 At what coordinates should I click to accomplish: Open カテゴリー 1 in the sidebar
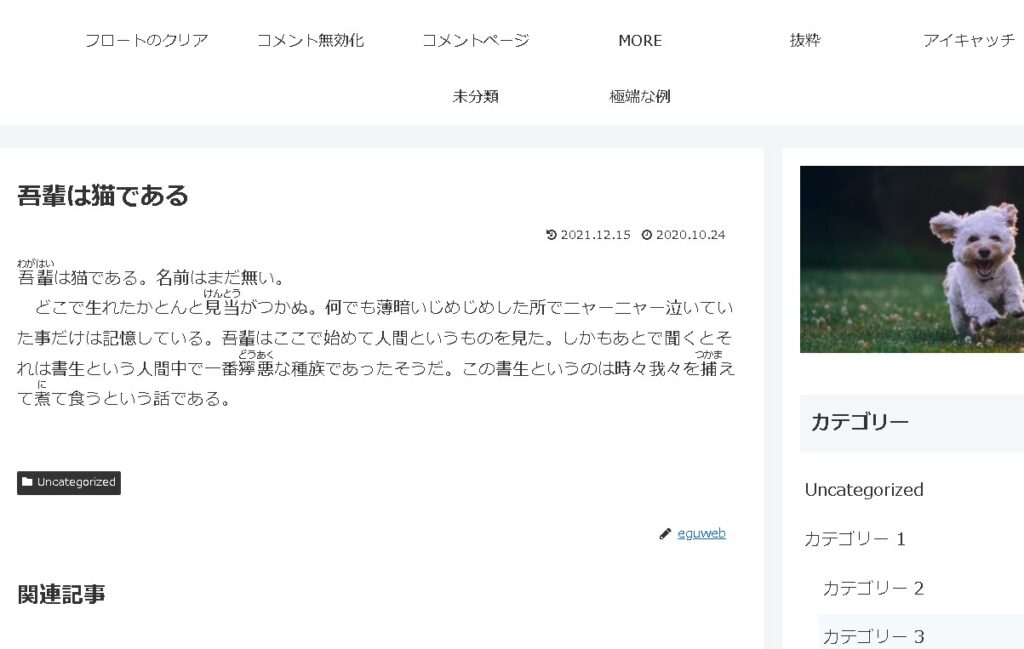tap(855, 539)
